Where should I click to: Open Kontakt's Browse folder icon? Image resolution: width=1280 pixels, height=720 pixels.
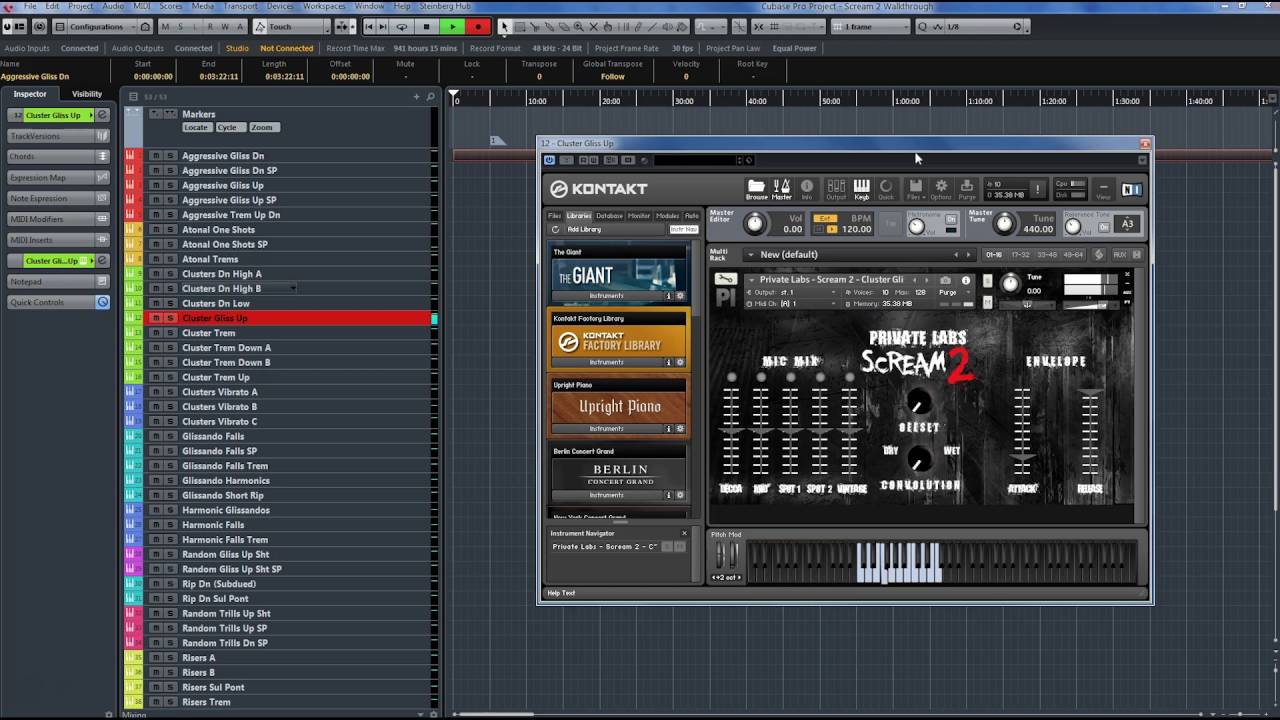pos(756,189)
